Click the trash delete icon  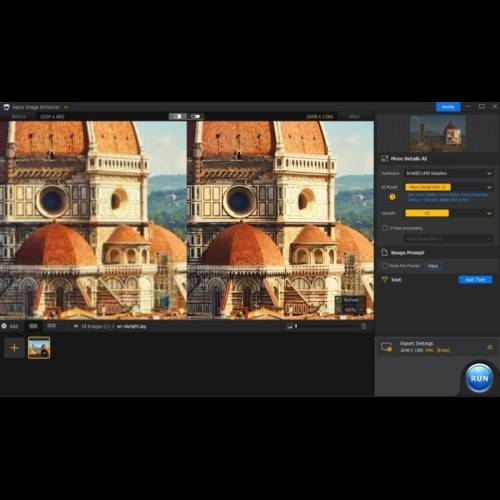click(364, 326)
